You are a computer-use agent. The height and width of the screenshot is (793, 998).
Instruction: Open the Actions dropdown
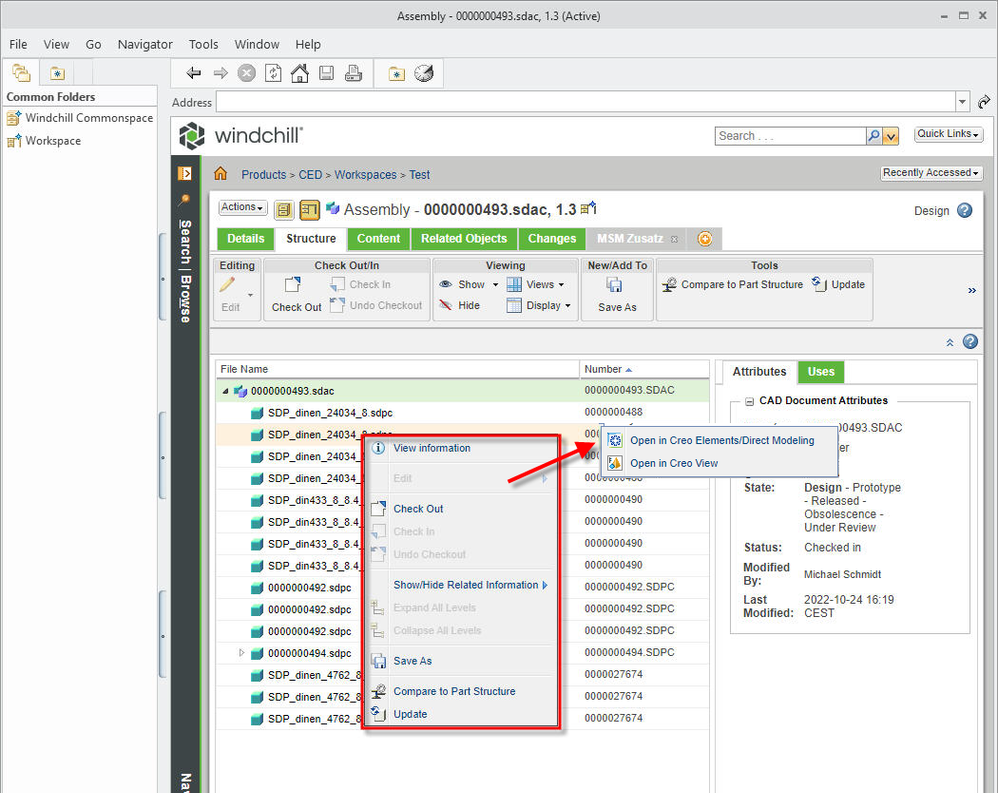[243, 208]
